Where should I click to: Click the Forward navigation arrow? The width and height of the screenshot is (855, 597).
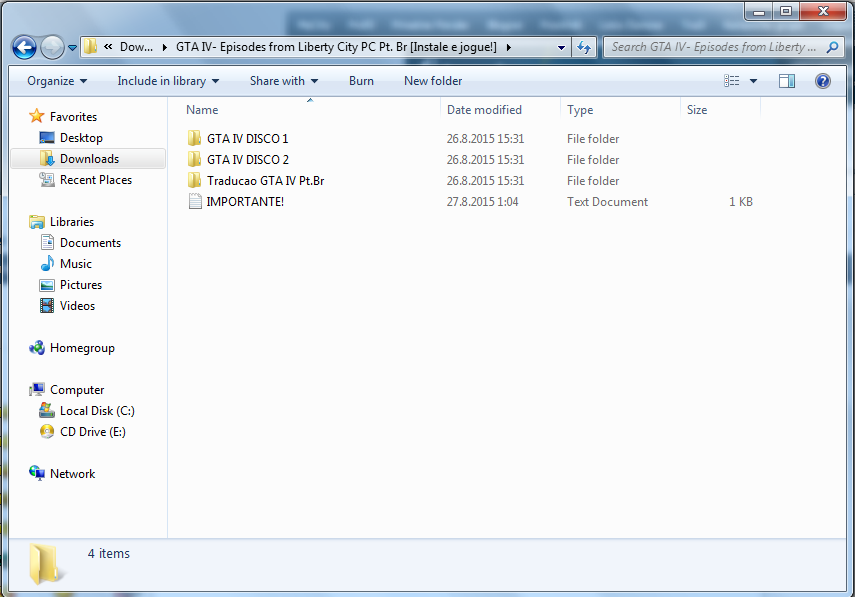click(x=52, y=47)
